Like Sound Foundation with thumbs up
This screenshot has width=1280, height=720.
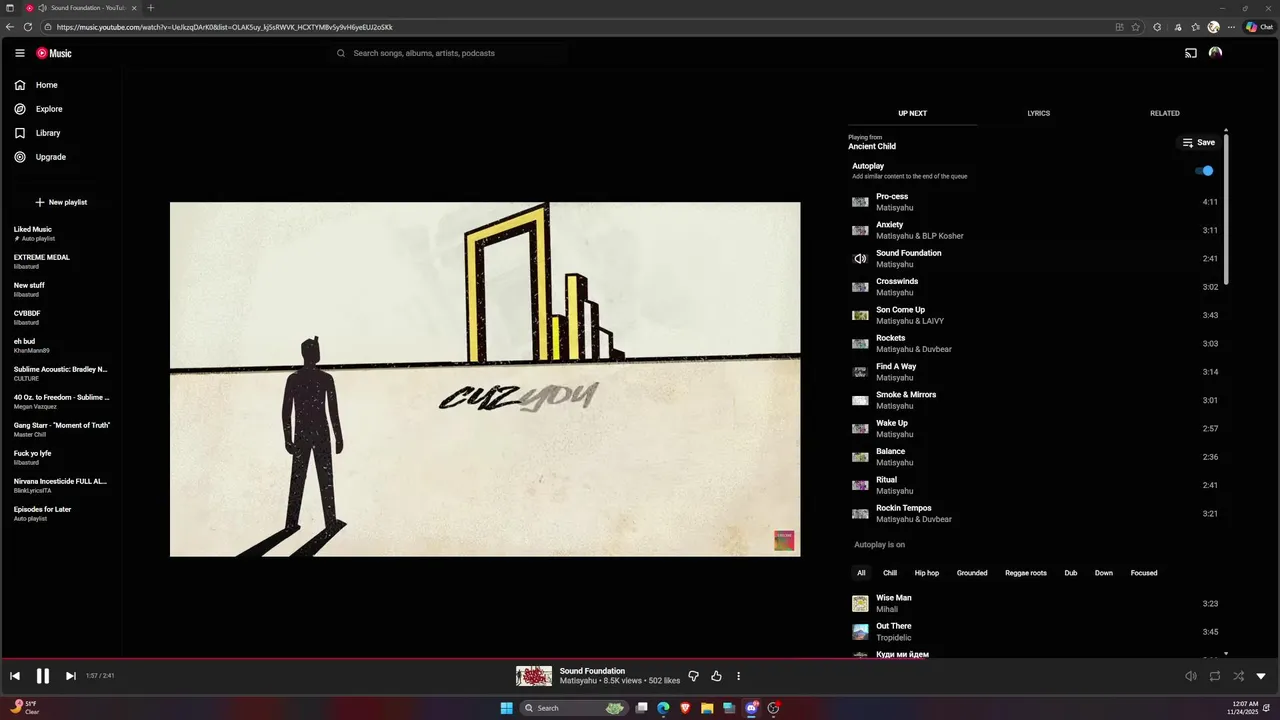[x=716, y=676]
